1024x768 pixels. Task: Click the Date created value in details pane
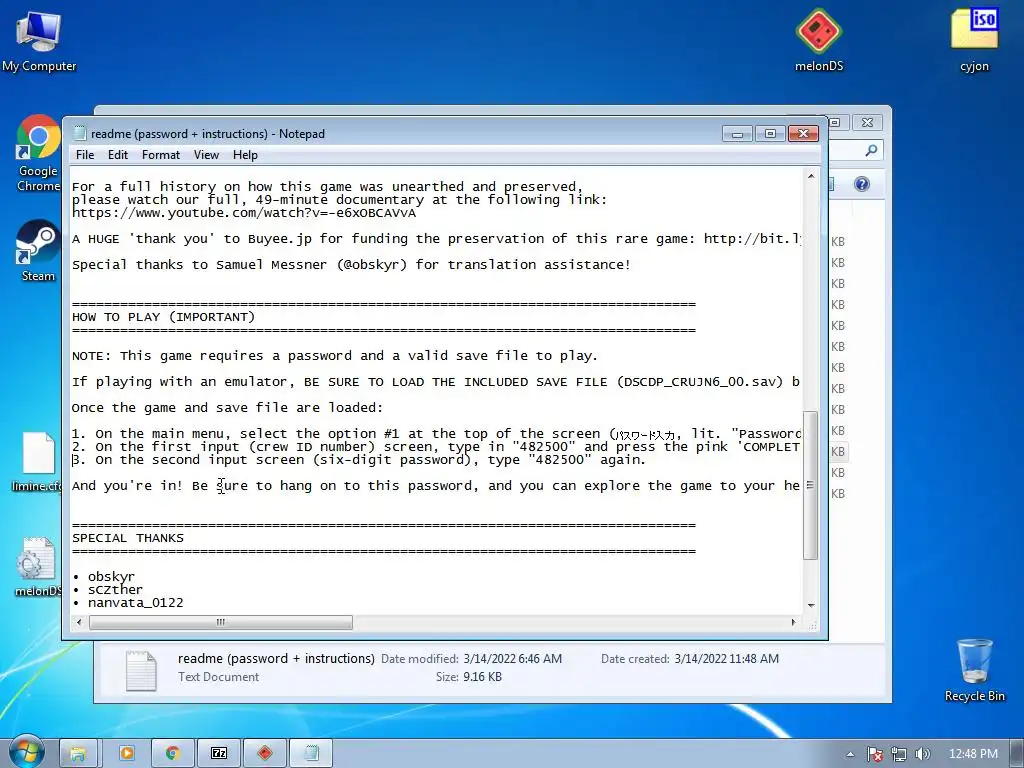coord(726,659)
